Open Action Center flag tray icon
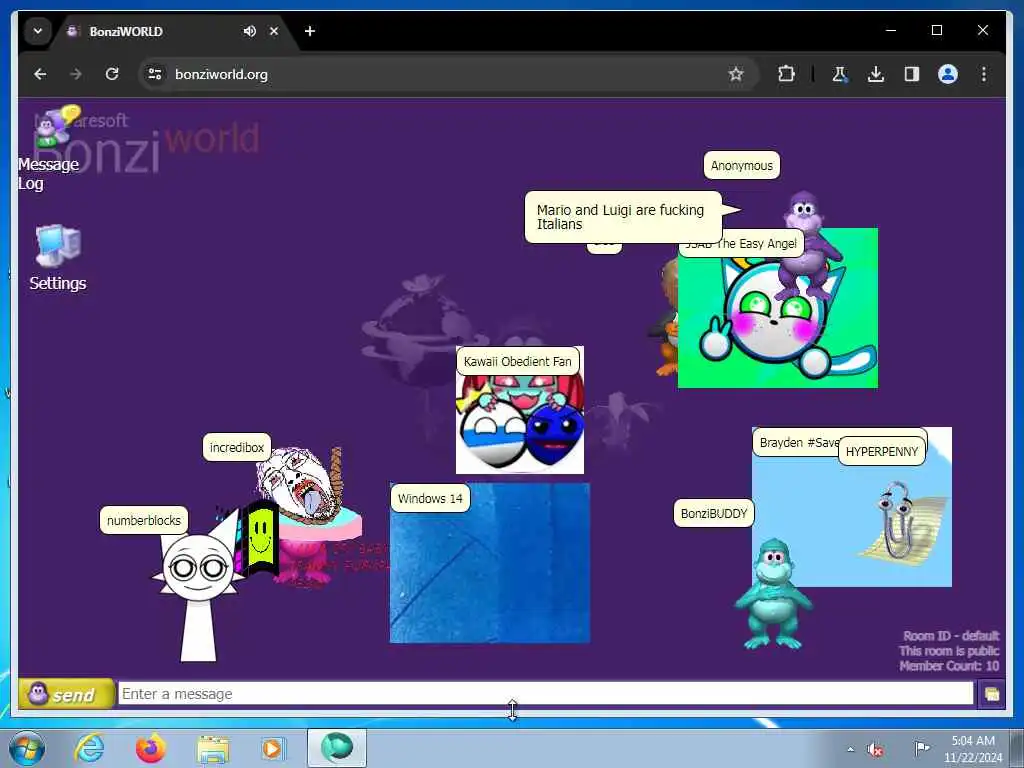The image size is (1024, 768). pyautogui.click(x=921, y=748)
